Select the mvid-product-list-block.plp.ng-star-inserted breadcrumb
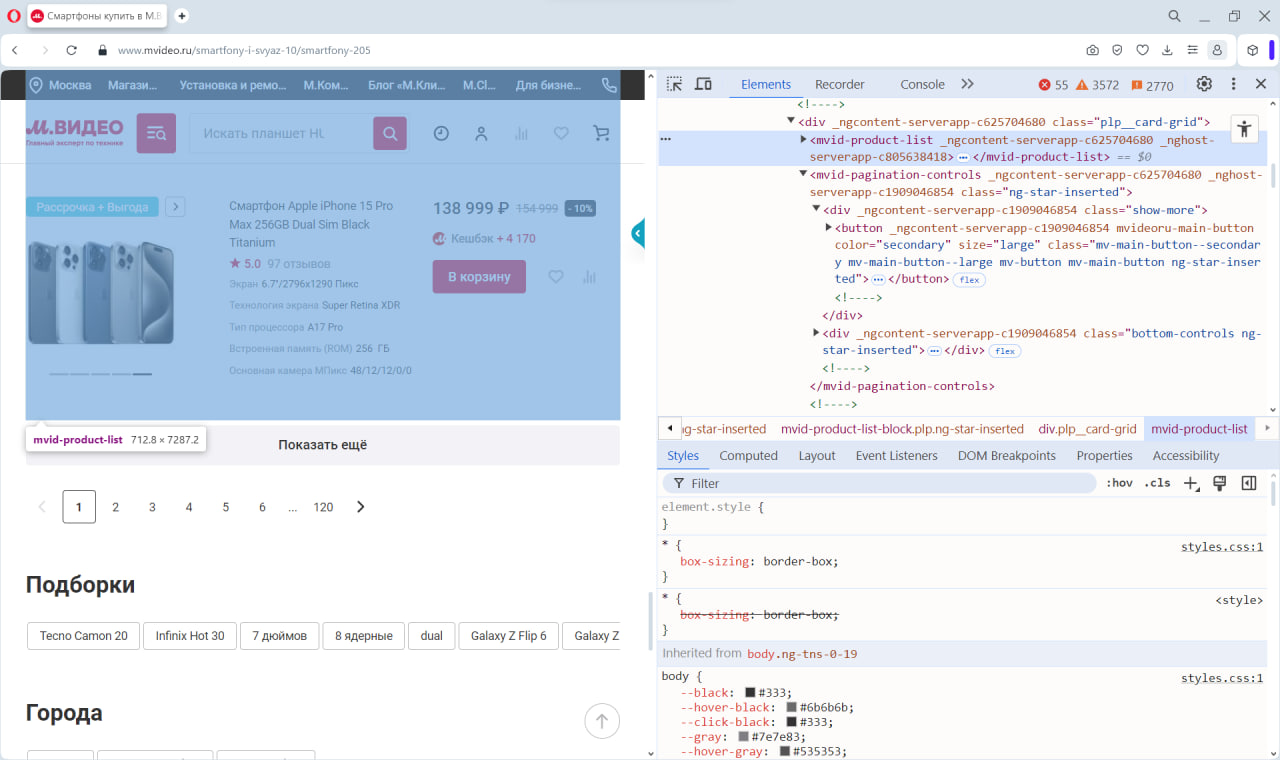 [x=902, y=429]
